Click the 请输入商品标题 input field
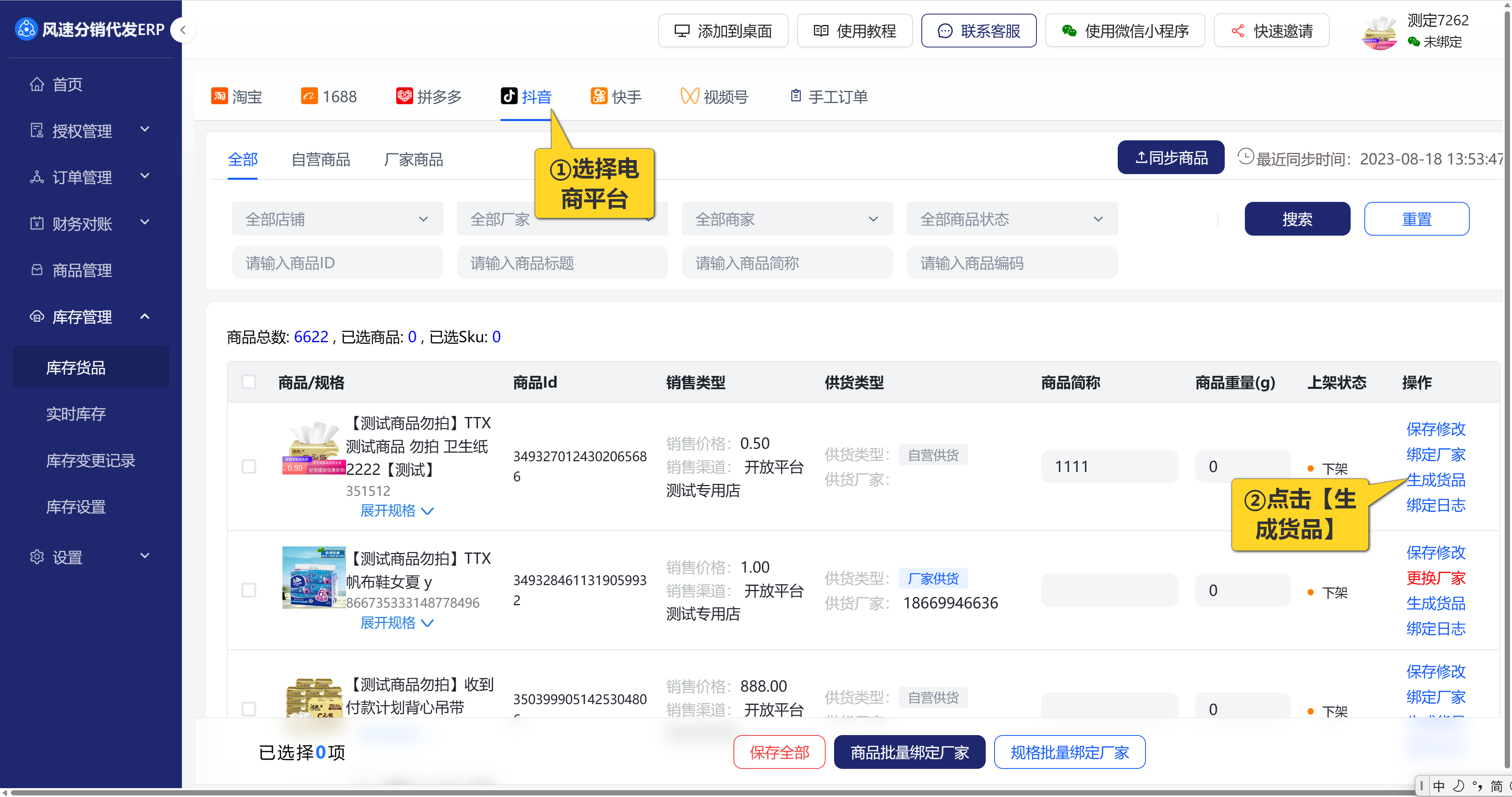1512x797 pixels. [562, 263]
